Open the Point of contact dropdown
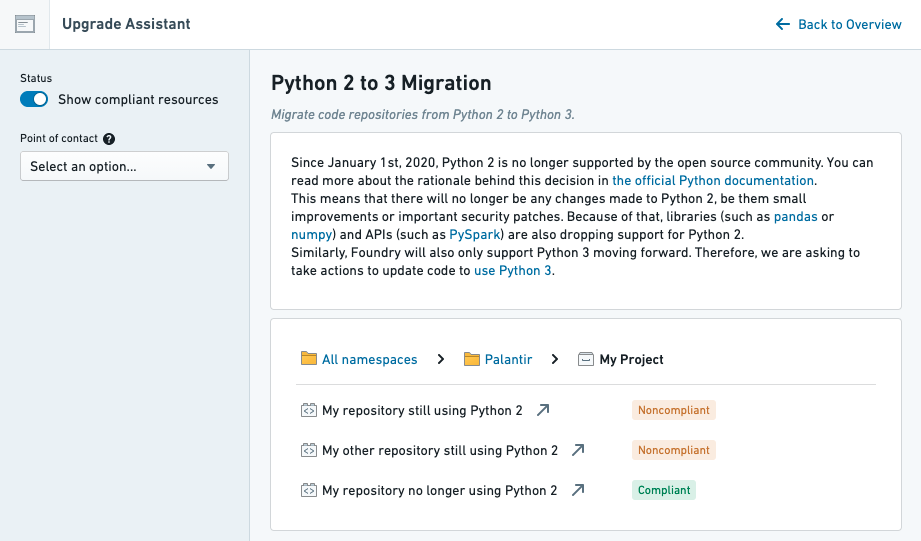Viewport: 921px width, 541px height. [125, 166]
